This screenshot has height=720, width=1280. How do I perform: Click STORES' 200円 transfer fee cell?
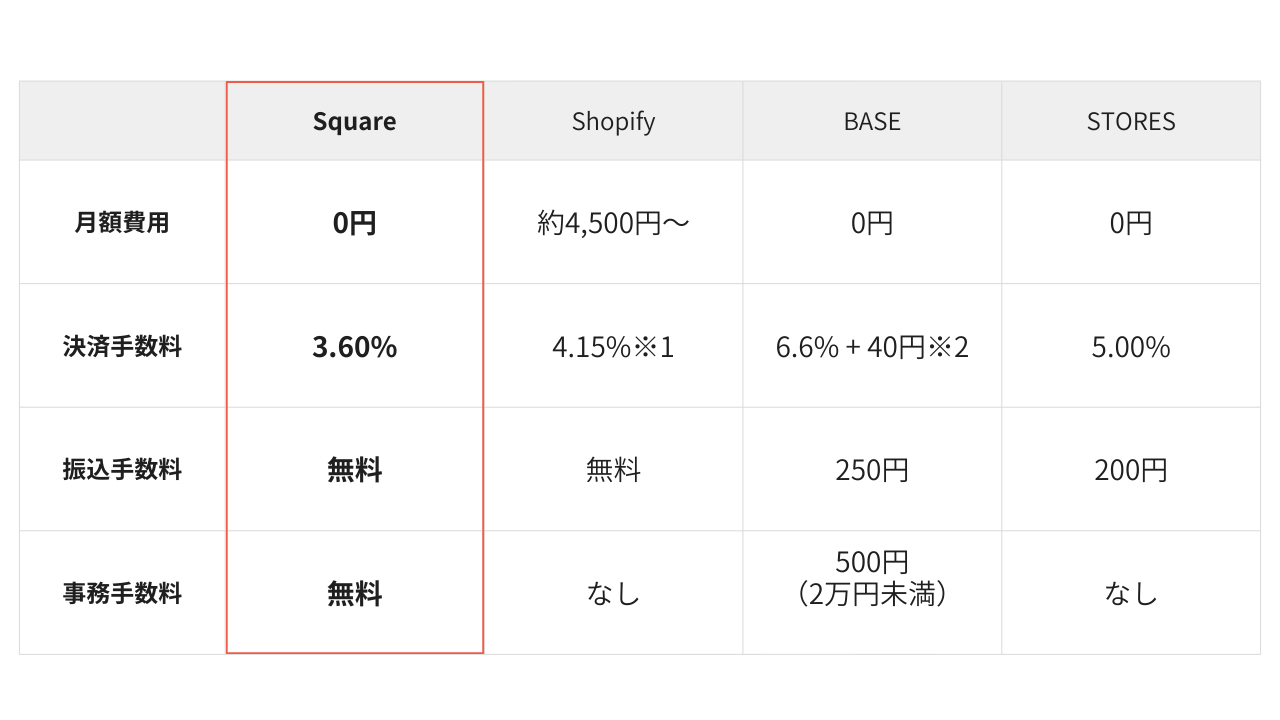tap(1131, 470)
